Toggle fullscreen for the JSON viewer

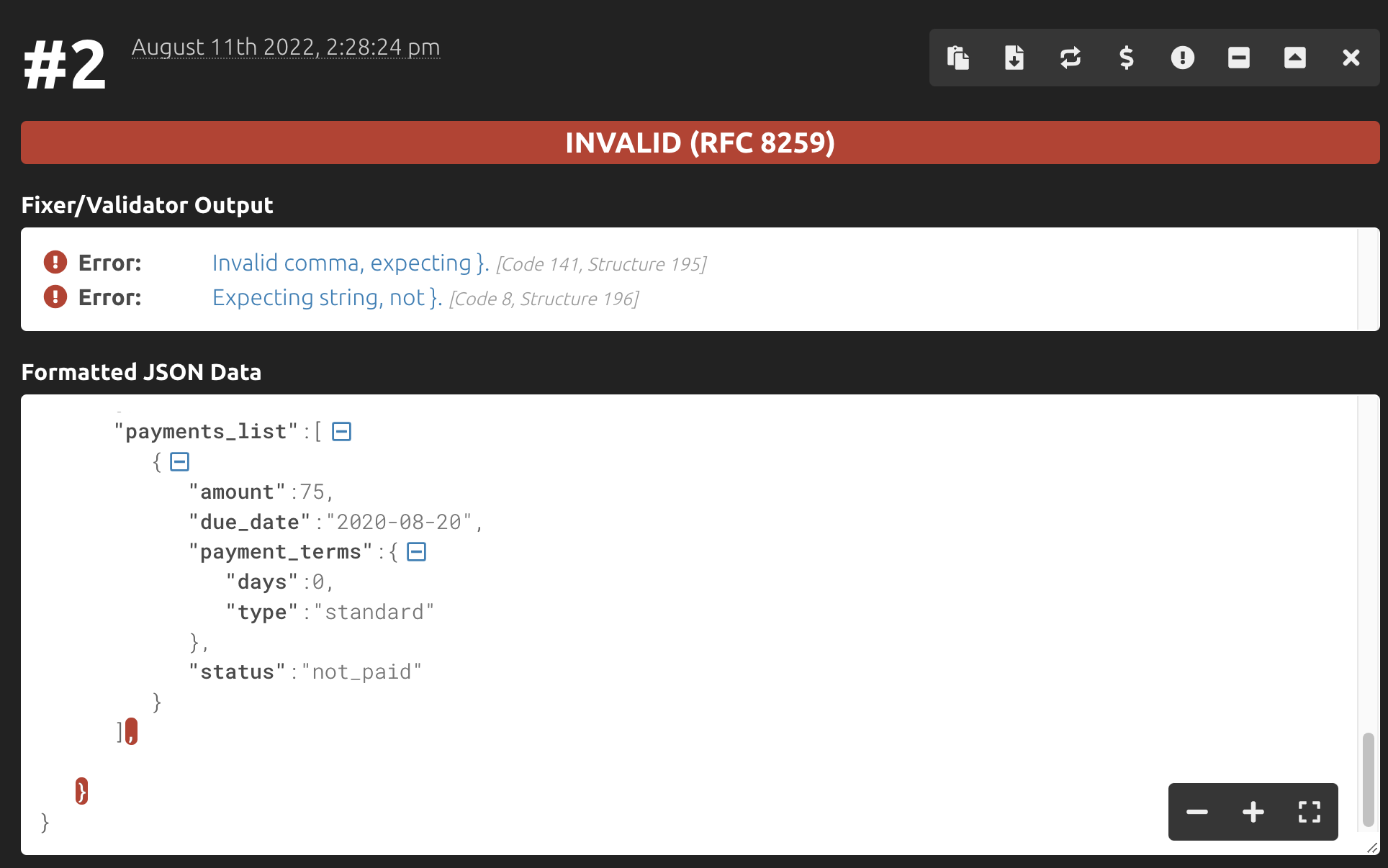tap(1310, 812)
